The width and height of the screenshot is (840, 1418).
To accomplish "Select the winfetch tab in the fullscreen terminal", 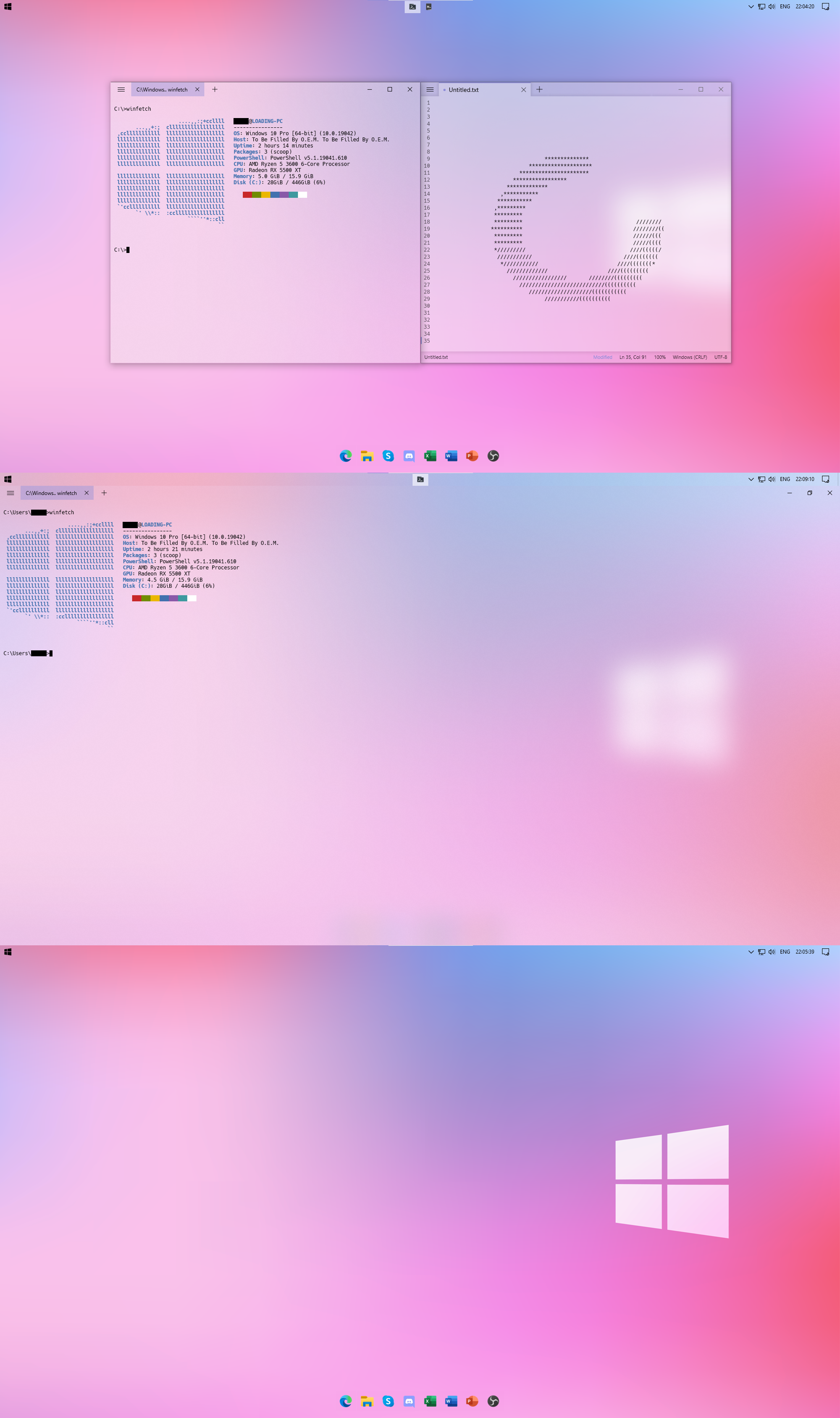I will [x=57, y=493].
